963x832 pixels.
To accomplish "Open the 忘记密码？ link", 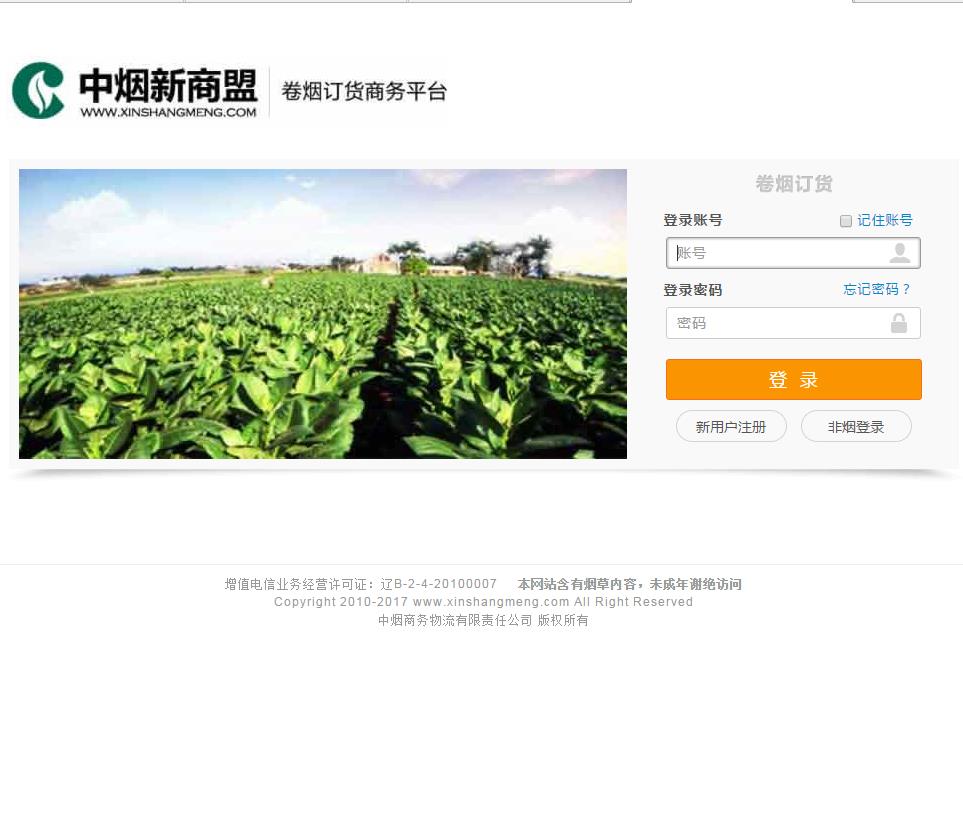I will coord(876,289).
